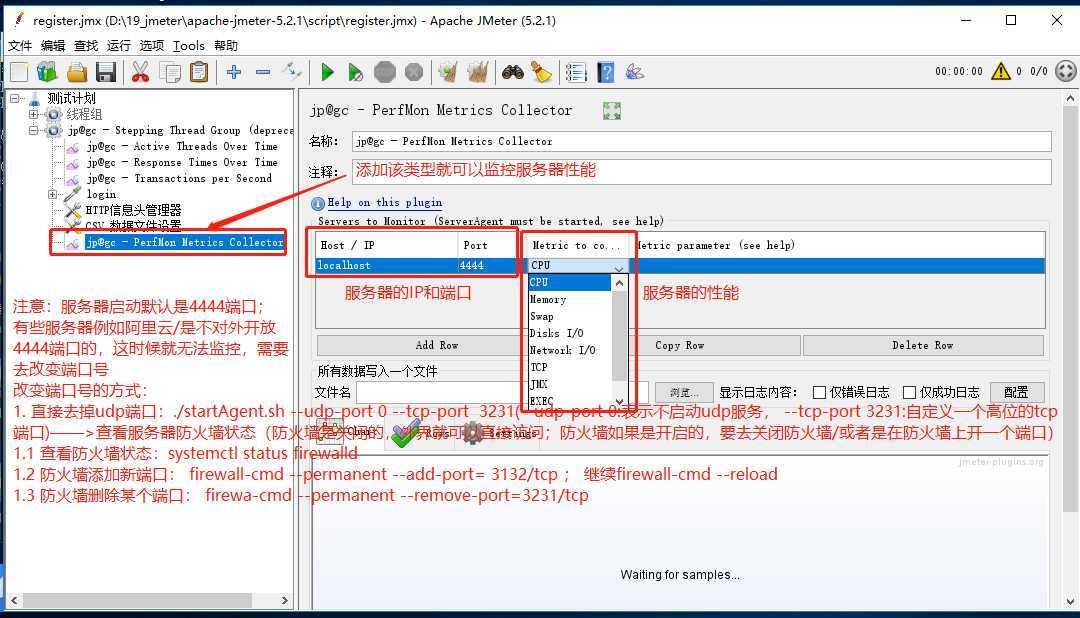Click the minus Collapse All icon
1080x618 pixels.
(x=263, y=72)
